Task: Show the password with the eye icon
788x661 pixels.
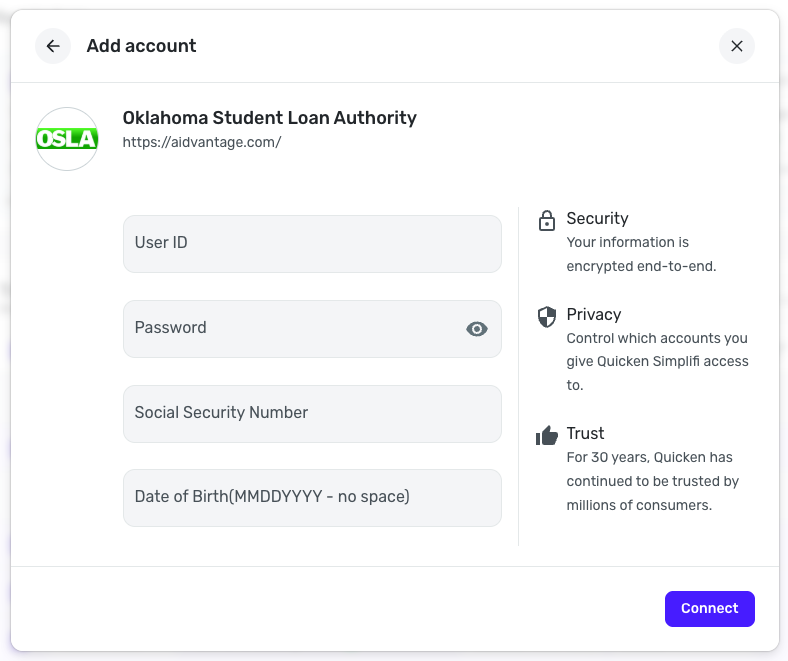Action: pos(477,329)
